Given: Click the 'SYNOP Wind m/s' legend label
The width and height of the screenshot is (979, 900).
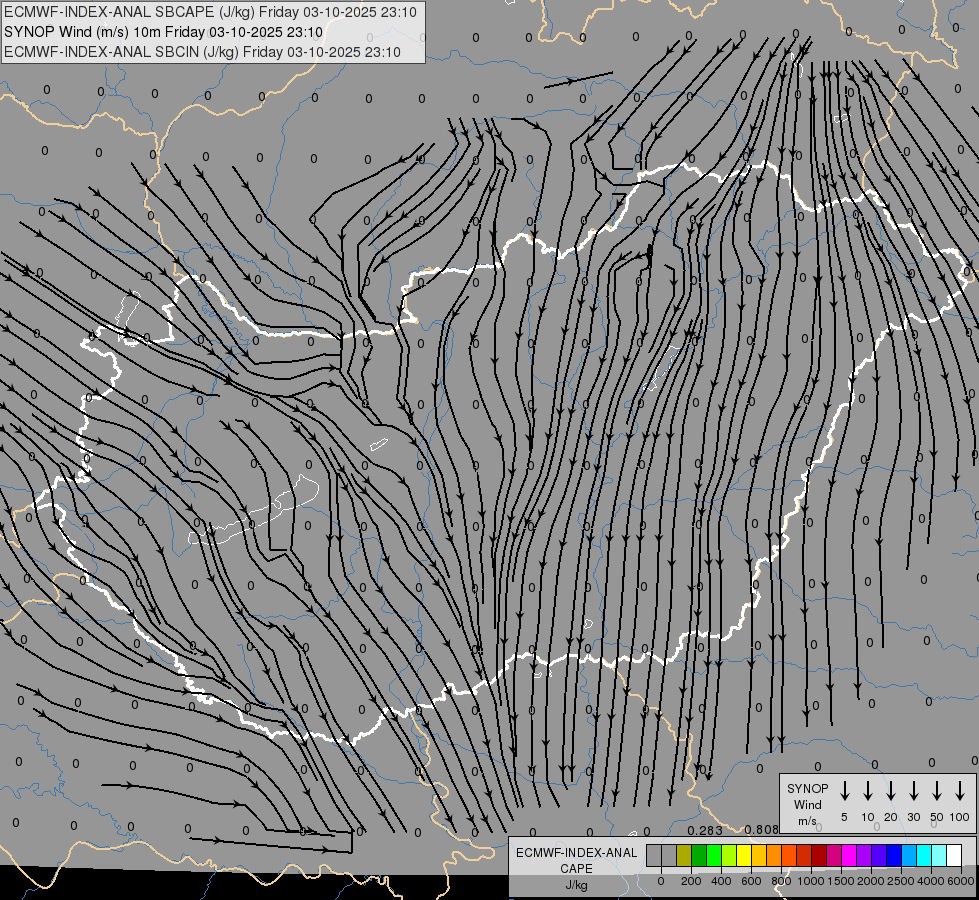Looking at the screenshot, I should pyautogui.click(x=807, y=804).
